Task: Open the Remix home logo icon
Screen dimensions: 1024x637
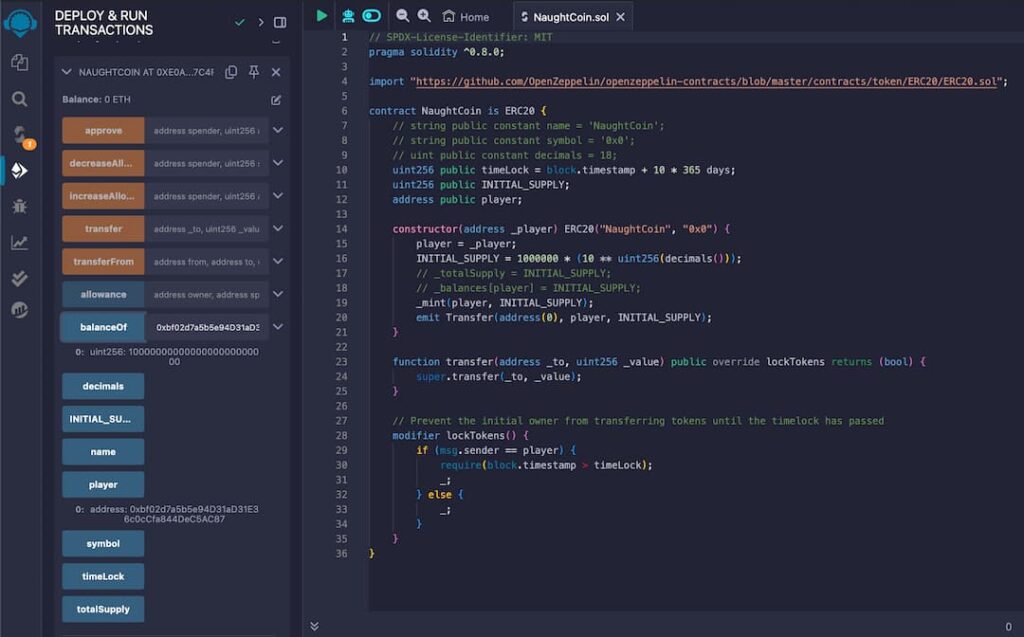Action: click(20, 22)
